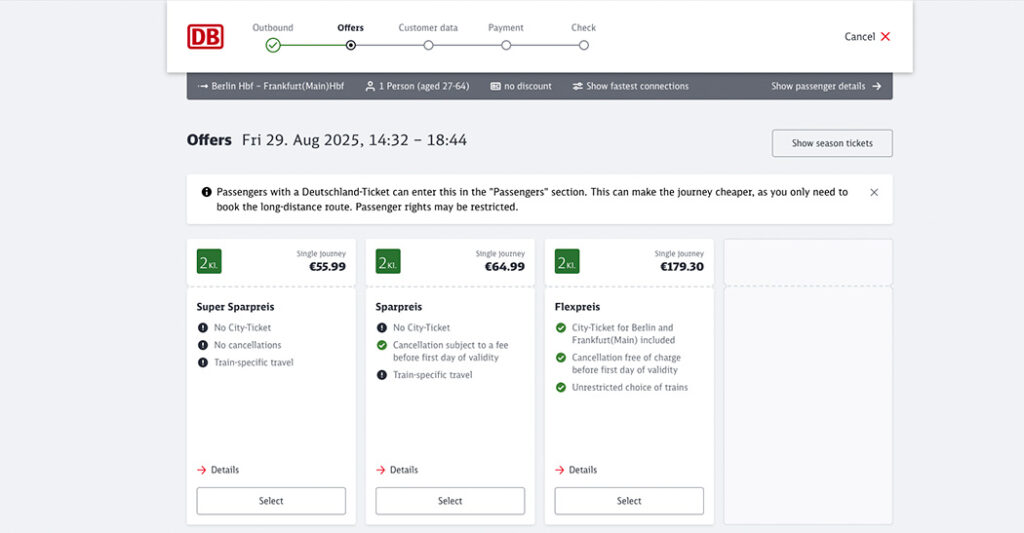This screenshot has width=1024, height=533.
Task: Open Details for Flexpreis
Action: 576,470
